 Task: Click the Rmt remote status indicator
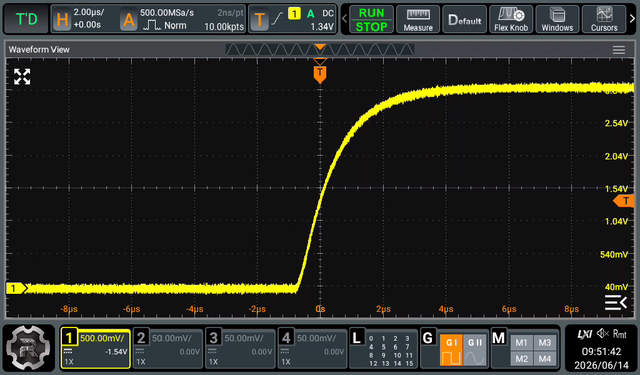coord(620,334)
